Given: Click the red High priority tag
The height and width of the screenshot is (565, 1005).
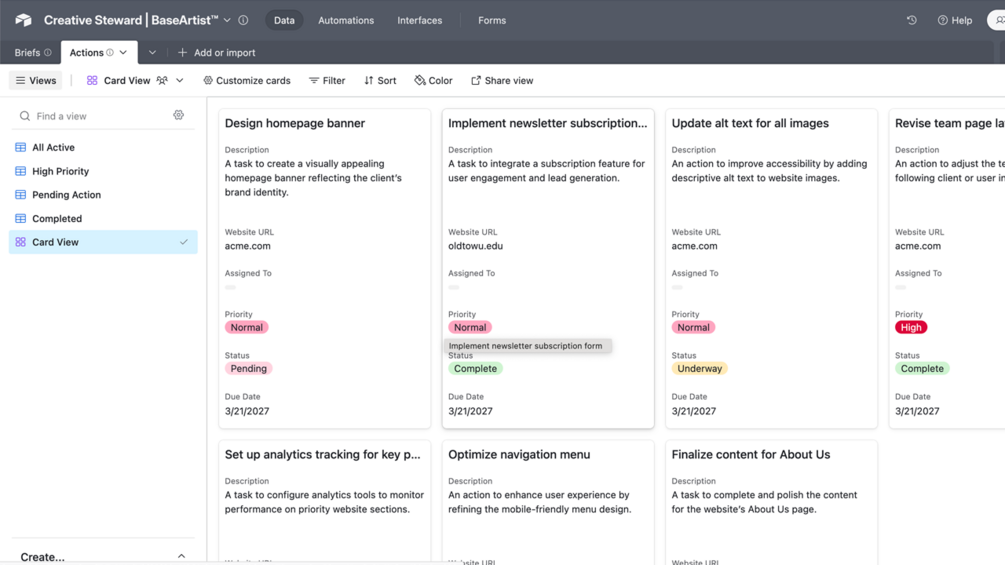Looking at the screenshot, I should (910, 327).
